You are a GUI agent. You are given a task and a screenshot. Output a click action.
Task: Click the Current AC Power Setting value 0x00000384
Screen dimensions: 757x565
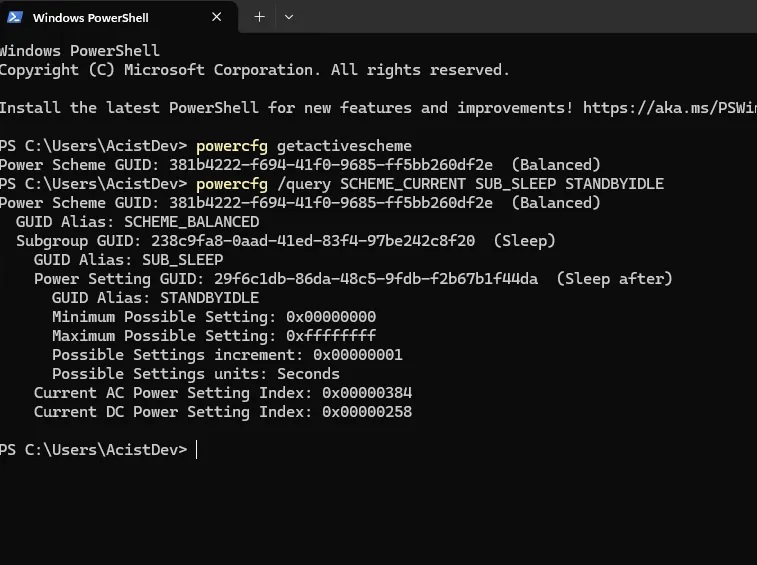[x=367, y=393]
